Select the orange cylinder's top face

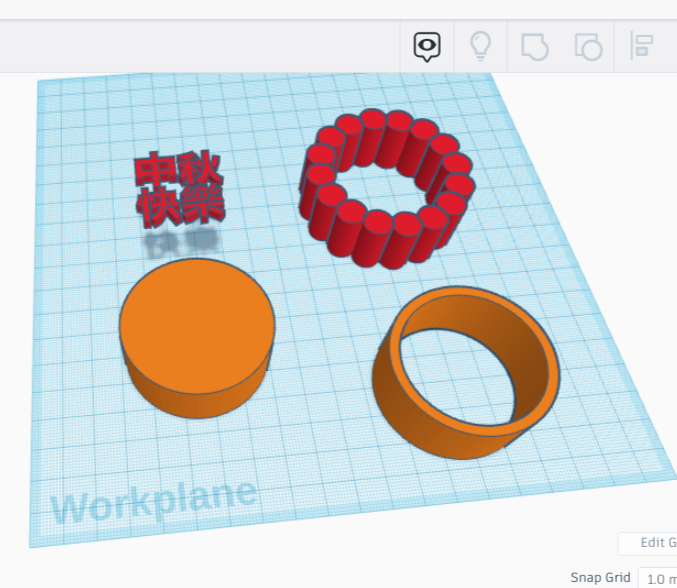pos(197,322)
